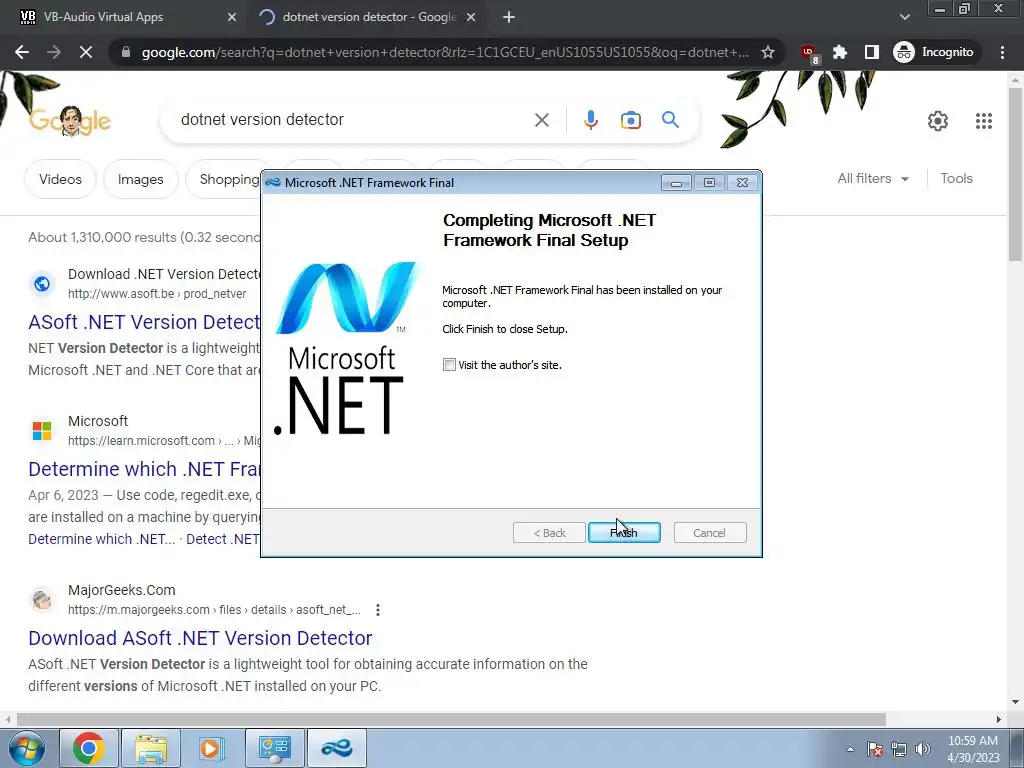Click the Google doodle logo
Screen dimensions: 1024x768
click(x=70, y=121)
